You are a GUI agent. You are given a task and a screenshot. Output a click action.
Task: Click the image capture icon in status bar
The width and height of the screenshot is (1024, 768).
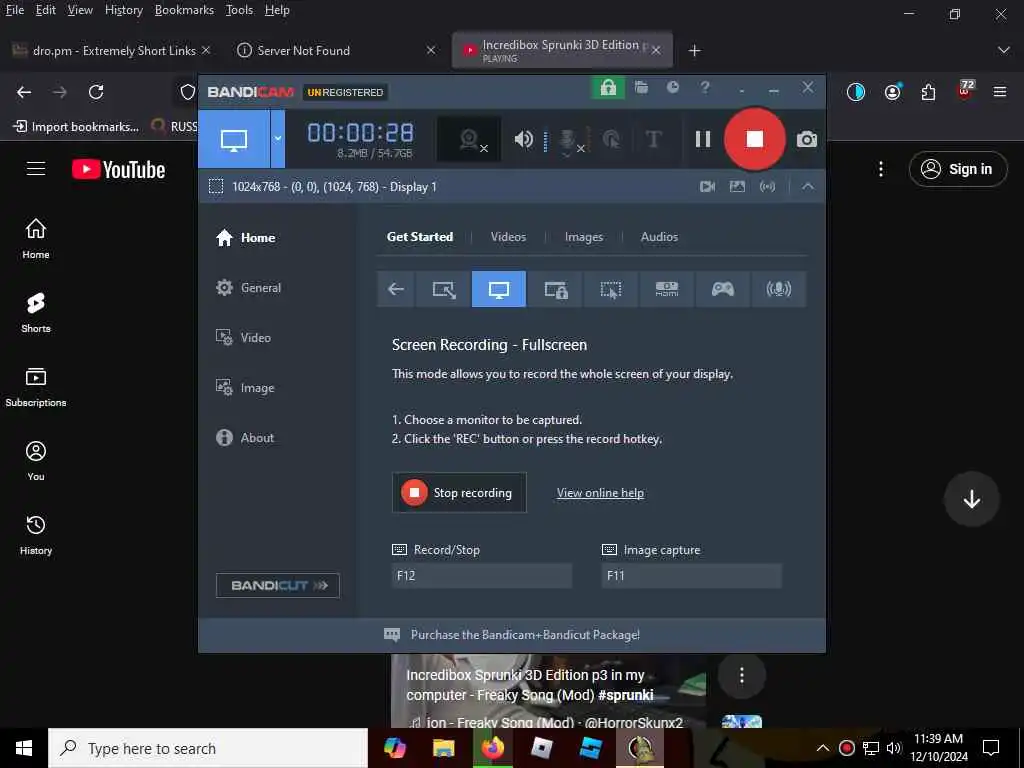[737, 187]
